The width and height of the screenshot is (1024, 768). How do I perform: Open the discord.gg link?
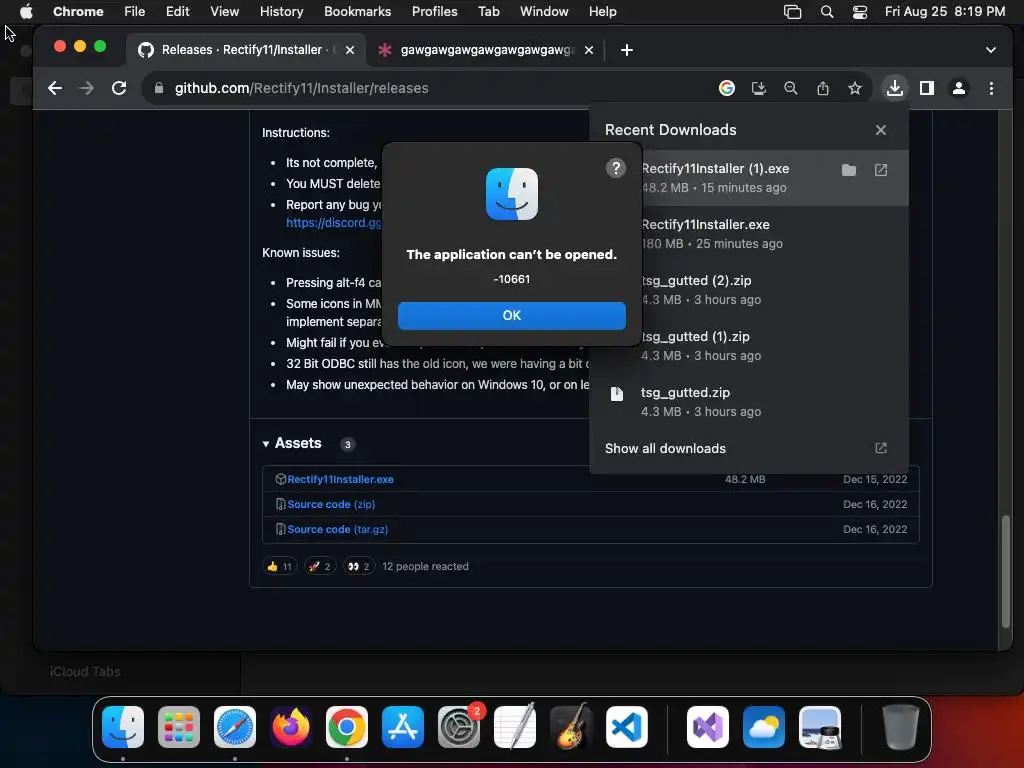click(333, 223)
